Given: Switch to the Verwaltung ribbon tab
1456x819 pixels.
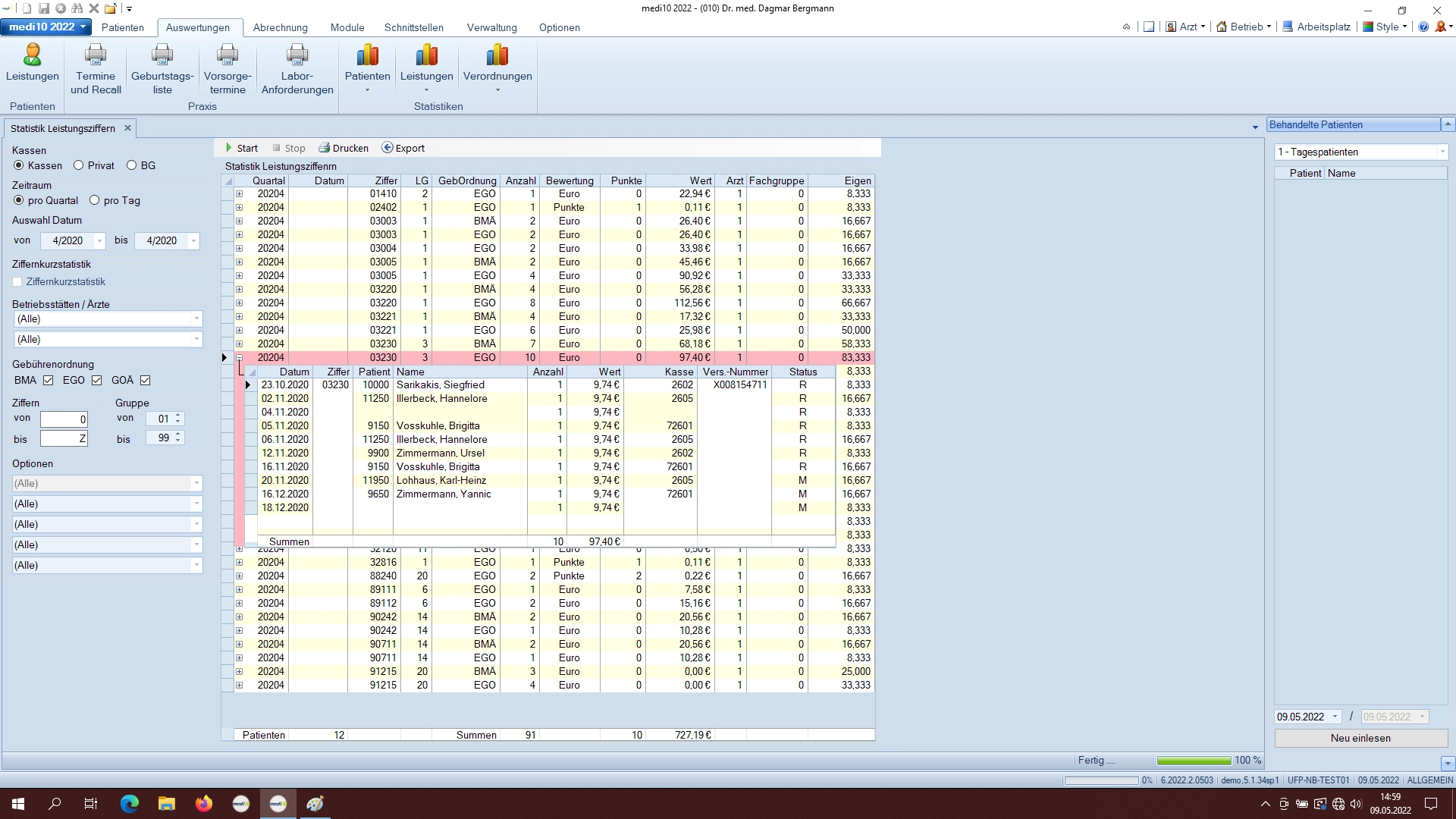Looking at the screenshot, I should (x=492, y=27).
